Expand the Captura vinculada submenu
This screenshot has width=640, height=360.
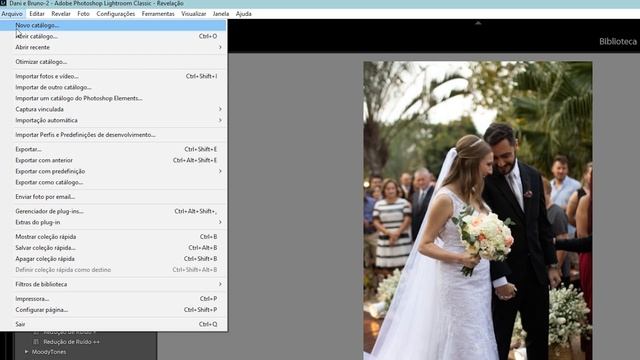113,109
